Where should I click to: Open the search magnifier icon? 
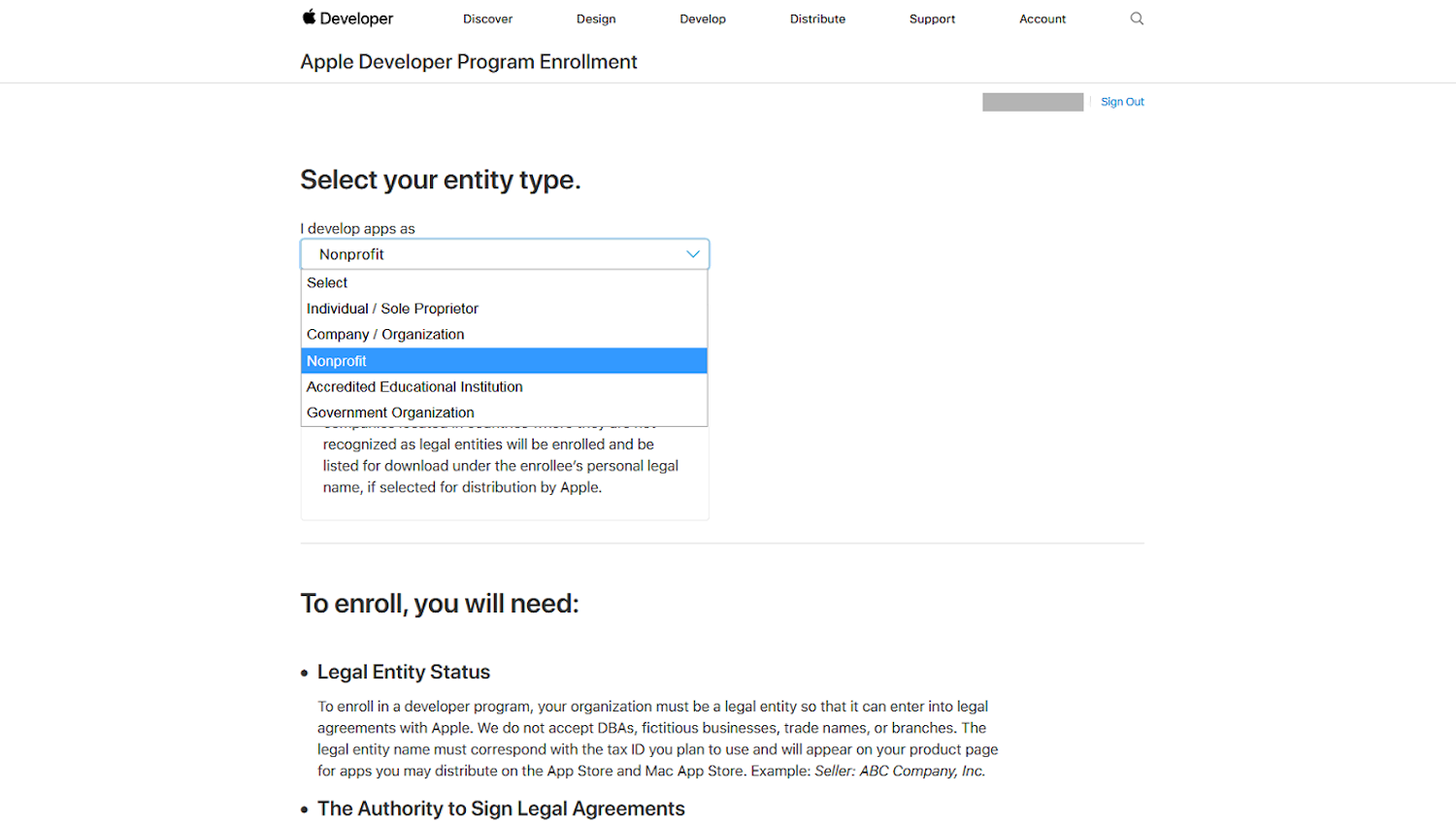[x=1137, y=18]
